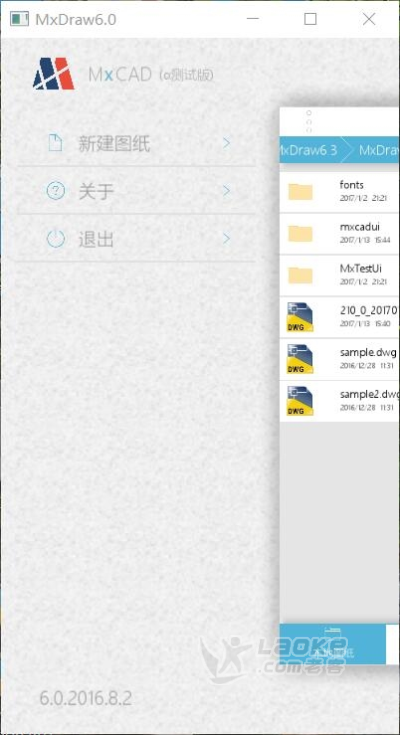The height and width of the screenshot is (735, 400).
Task: Expand the 退出 chevron arrow
Action: click(x=226, y=239)
